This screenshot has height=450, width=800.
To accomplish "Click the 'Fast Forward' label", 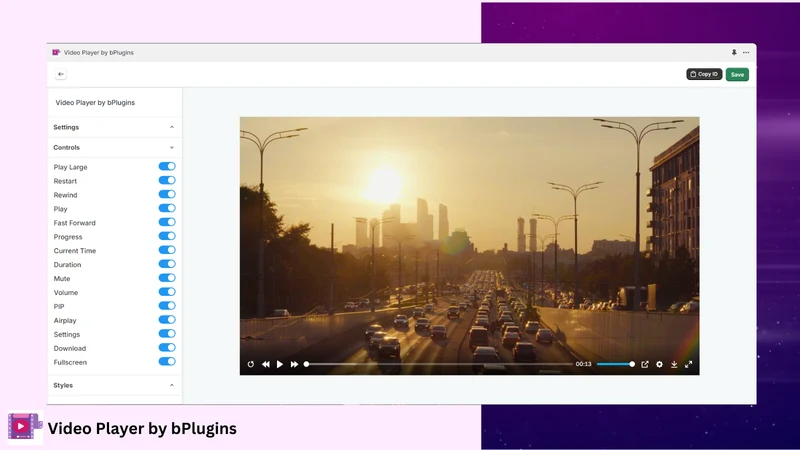I will tap(74, 223).
